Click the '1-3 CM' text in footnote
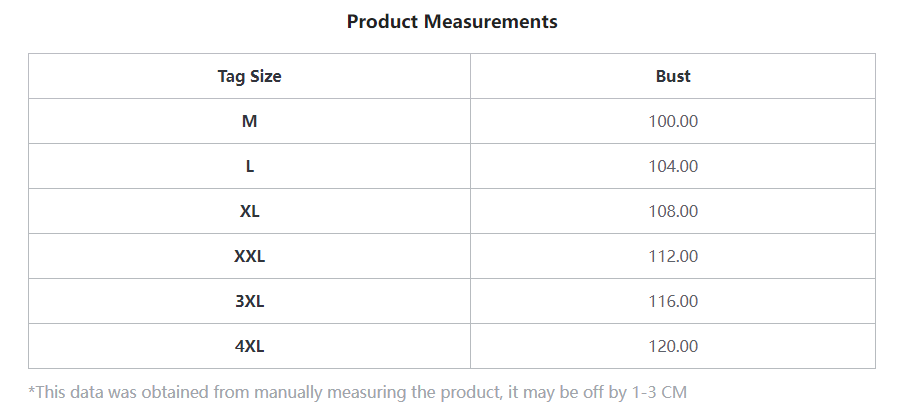 660,392
